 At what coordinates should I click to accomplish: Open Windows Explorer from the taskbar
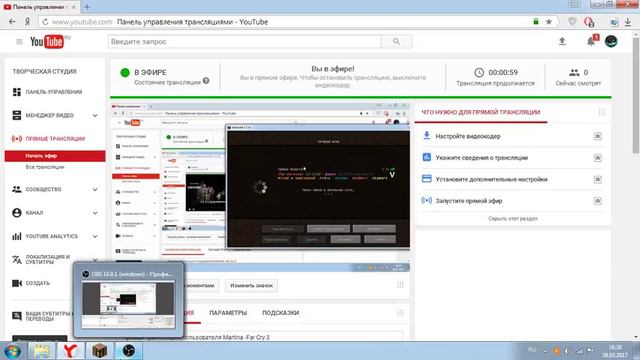click(41, 351)
